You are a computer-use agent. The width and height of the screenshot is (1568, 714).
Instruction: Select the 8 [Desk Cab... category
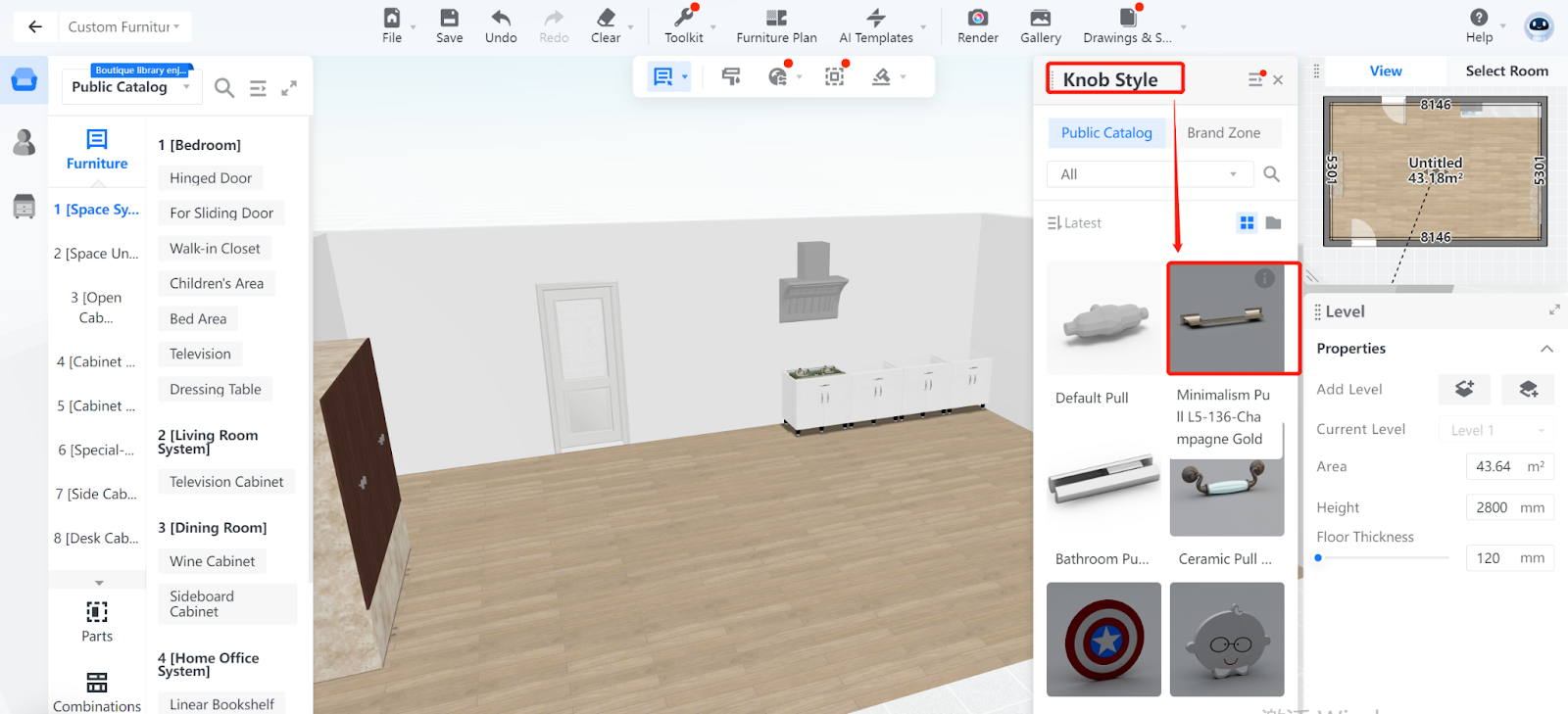96,539
